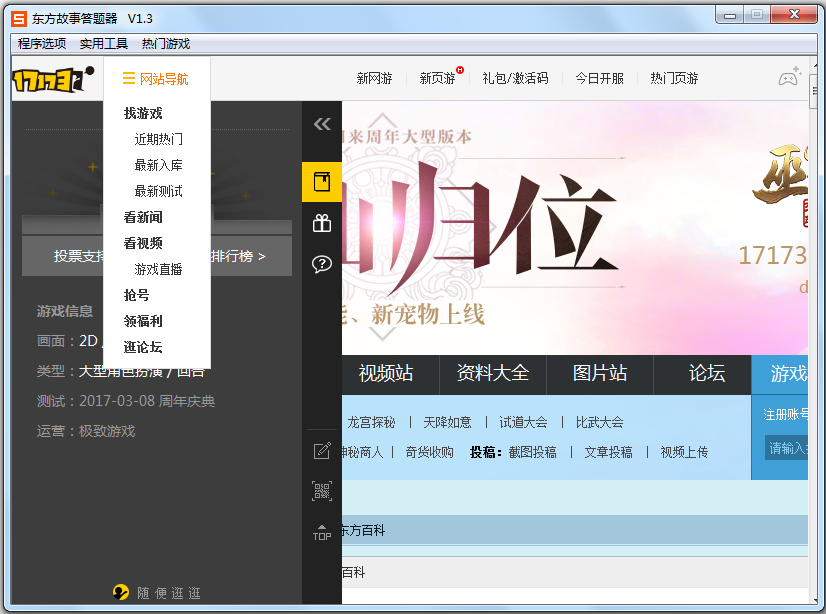Open the 程序选项 menu

click(42, 44)
